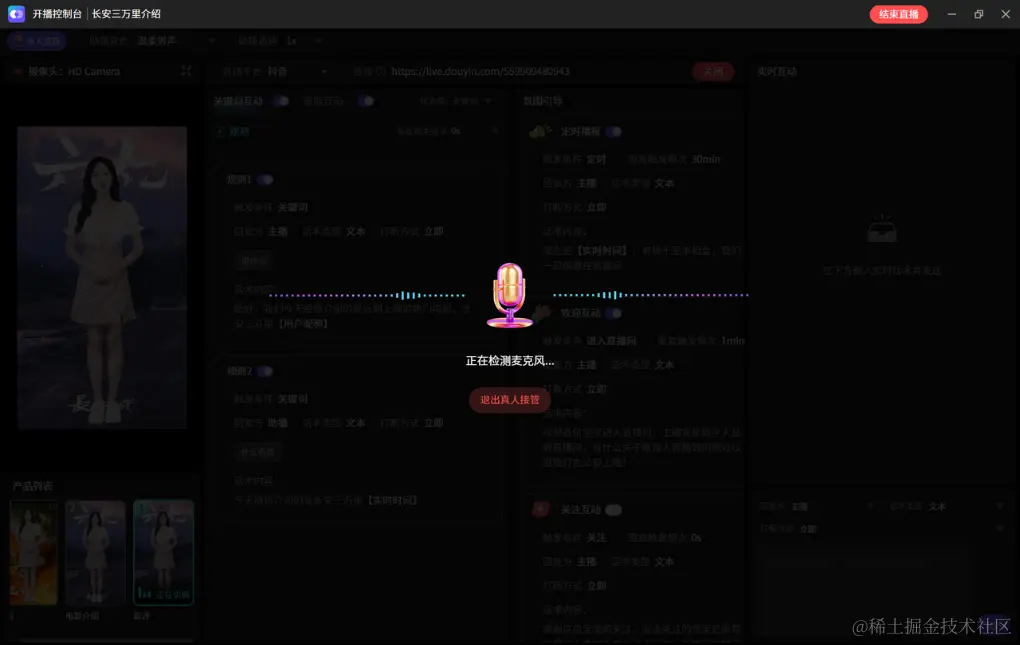Toggle the 规则2 switch

(265, 371)
